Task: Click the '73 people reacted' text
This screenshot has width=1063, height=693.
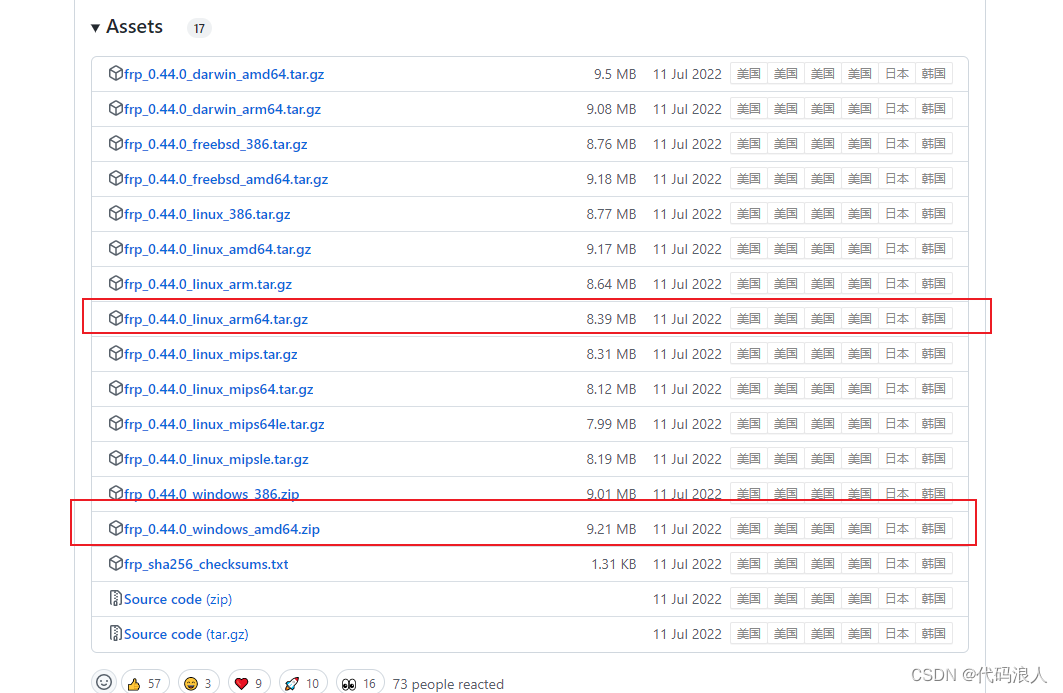Action: coord(448,684)
